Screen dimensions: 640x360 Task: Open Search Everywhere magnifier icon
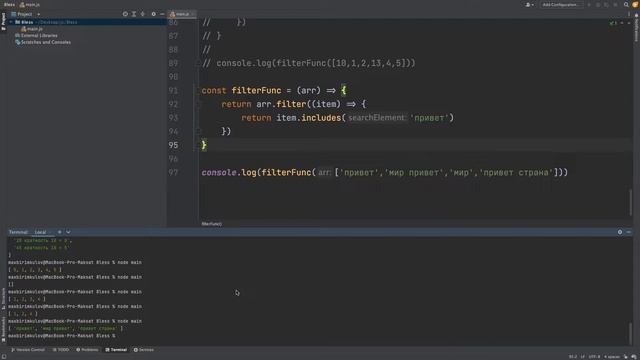(x=626, y=4)
